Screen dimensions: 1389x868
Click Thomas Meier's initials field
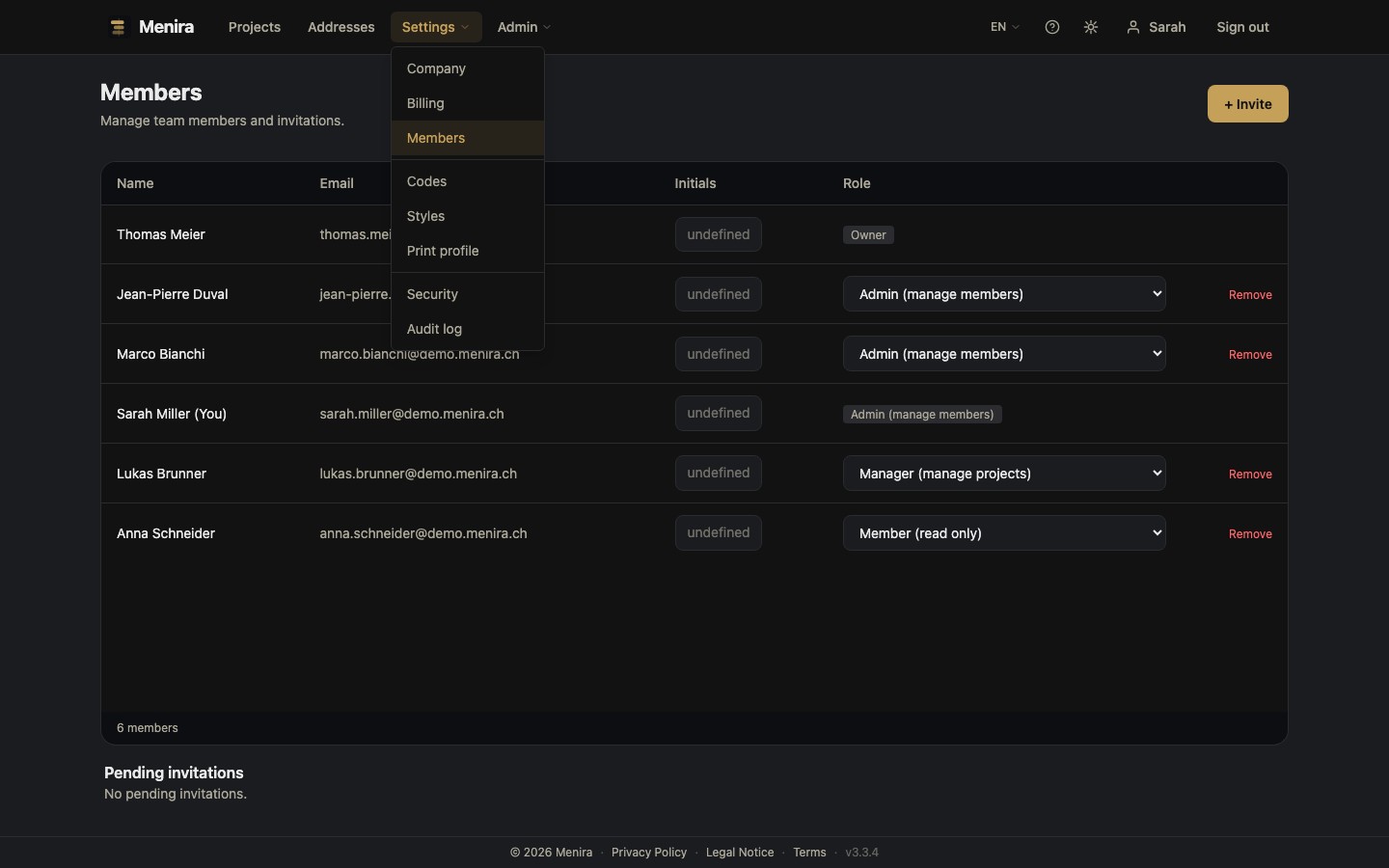point(719,234)
